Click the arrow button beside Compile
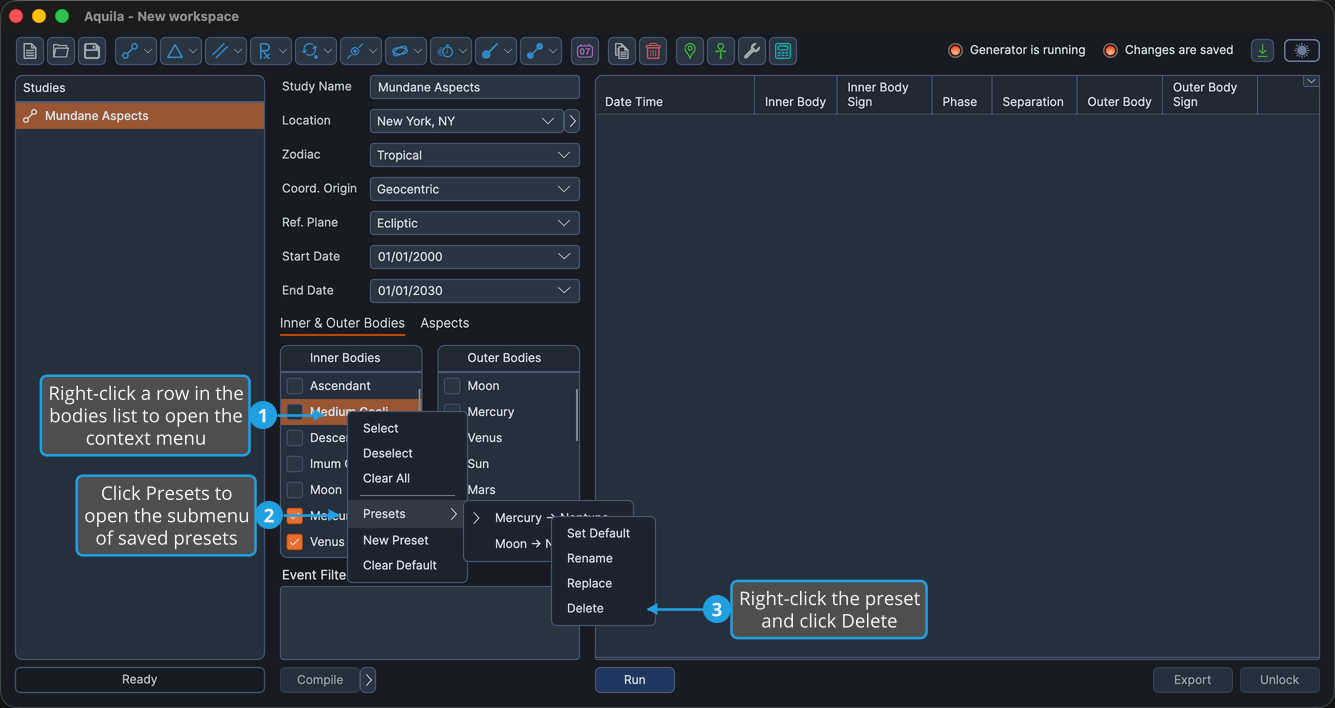The width and height of the screenshot is (1335, 708). 368,680
